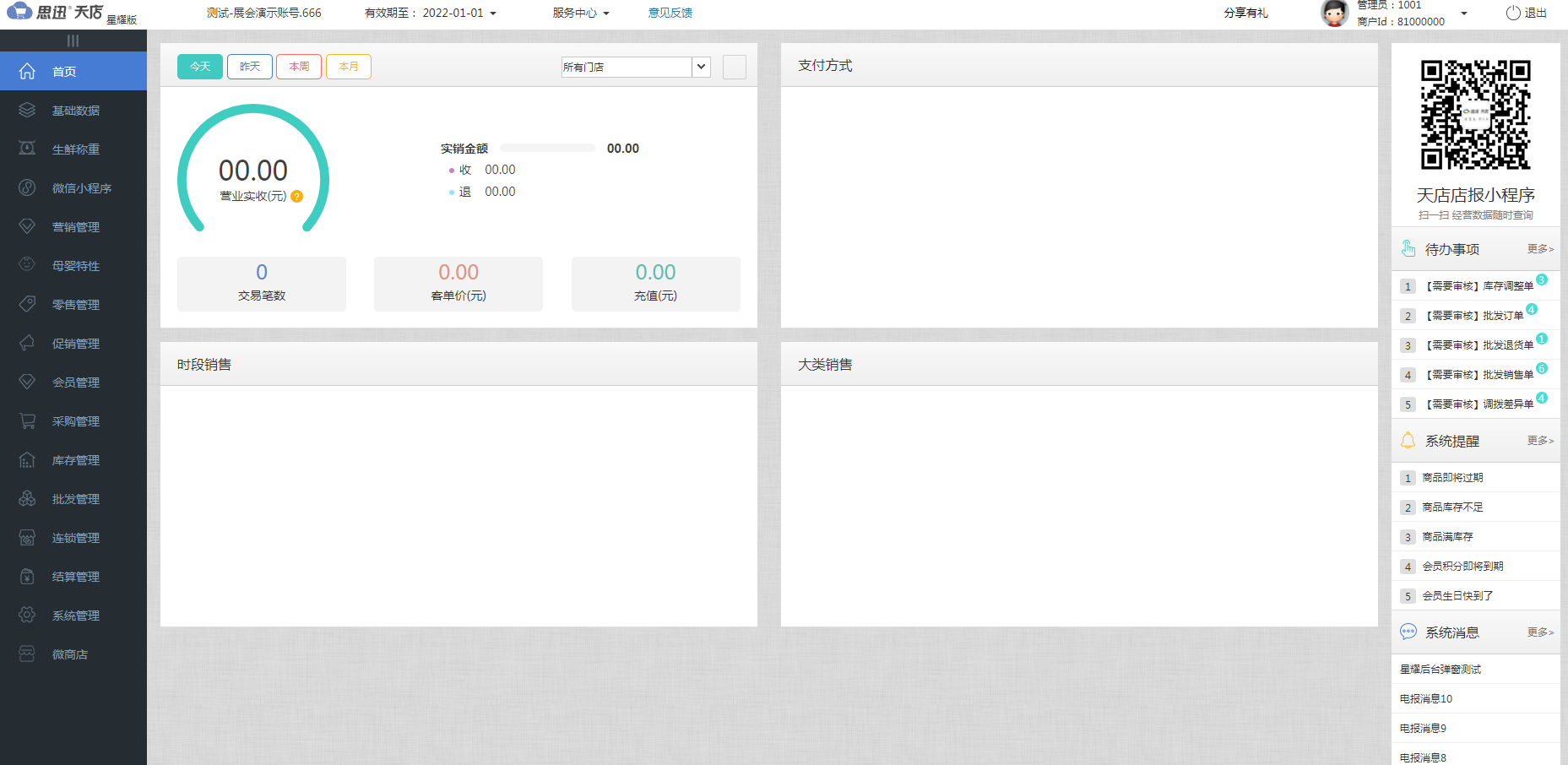Expand the 服务中心 dropdown menu
Viewport: 1568px width, 765px height.
tap(581, 13)
